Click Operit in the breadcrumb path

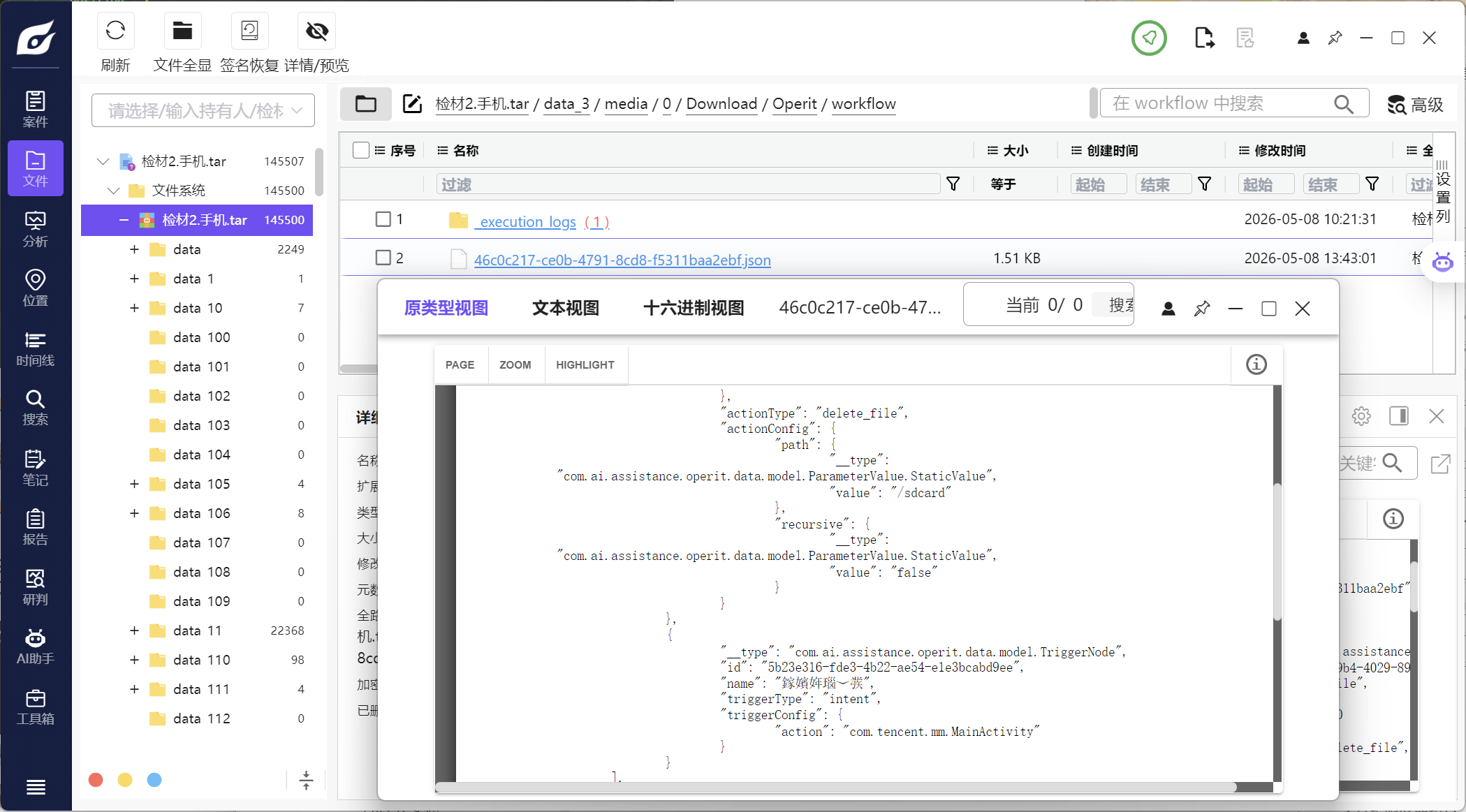(x=794, y=103)
